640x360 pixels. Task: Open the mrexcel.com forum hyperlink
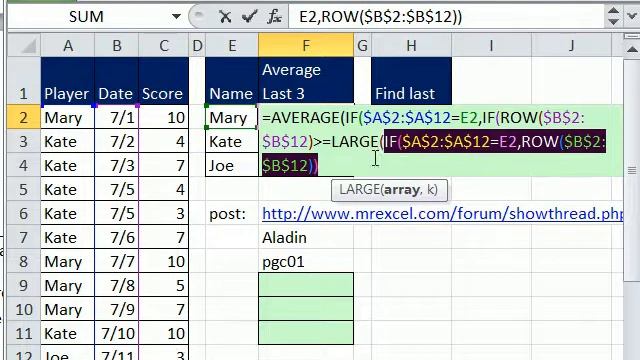(442, 213)
